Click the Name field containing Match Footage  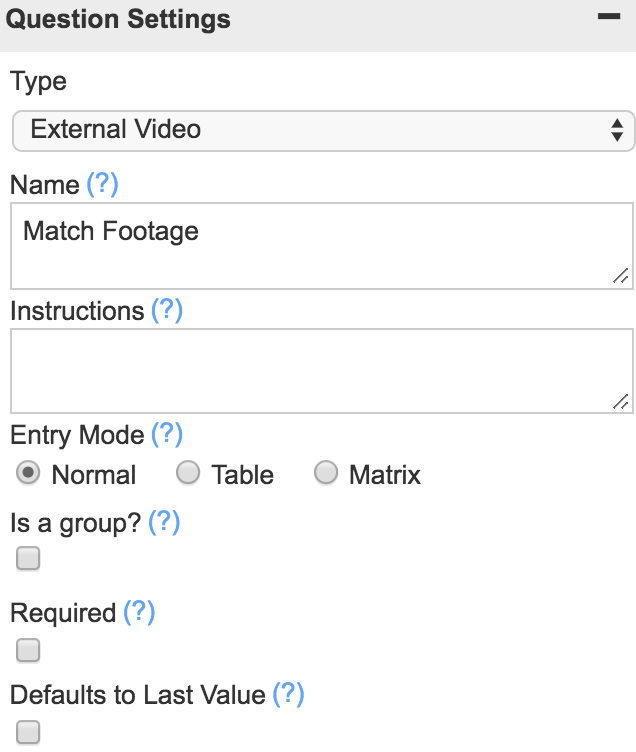(x=322, y=246)
